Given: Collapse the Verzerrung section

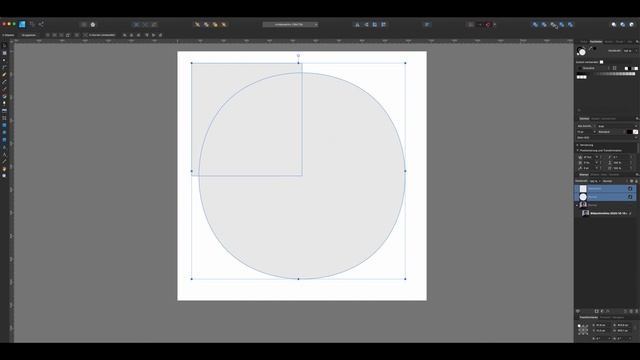Looking at the screenshot, I should (578, 145).
